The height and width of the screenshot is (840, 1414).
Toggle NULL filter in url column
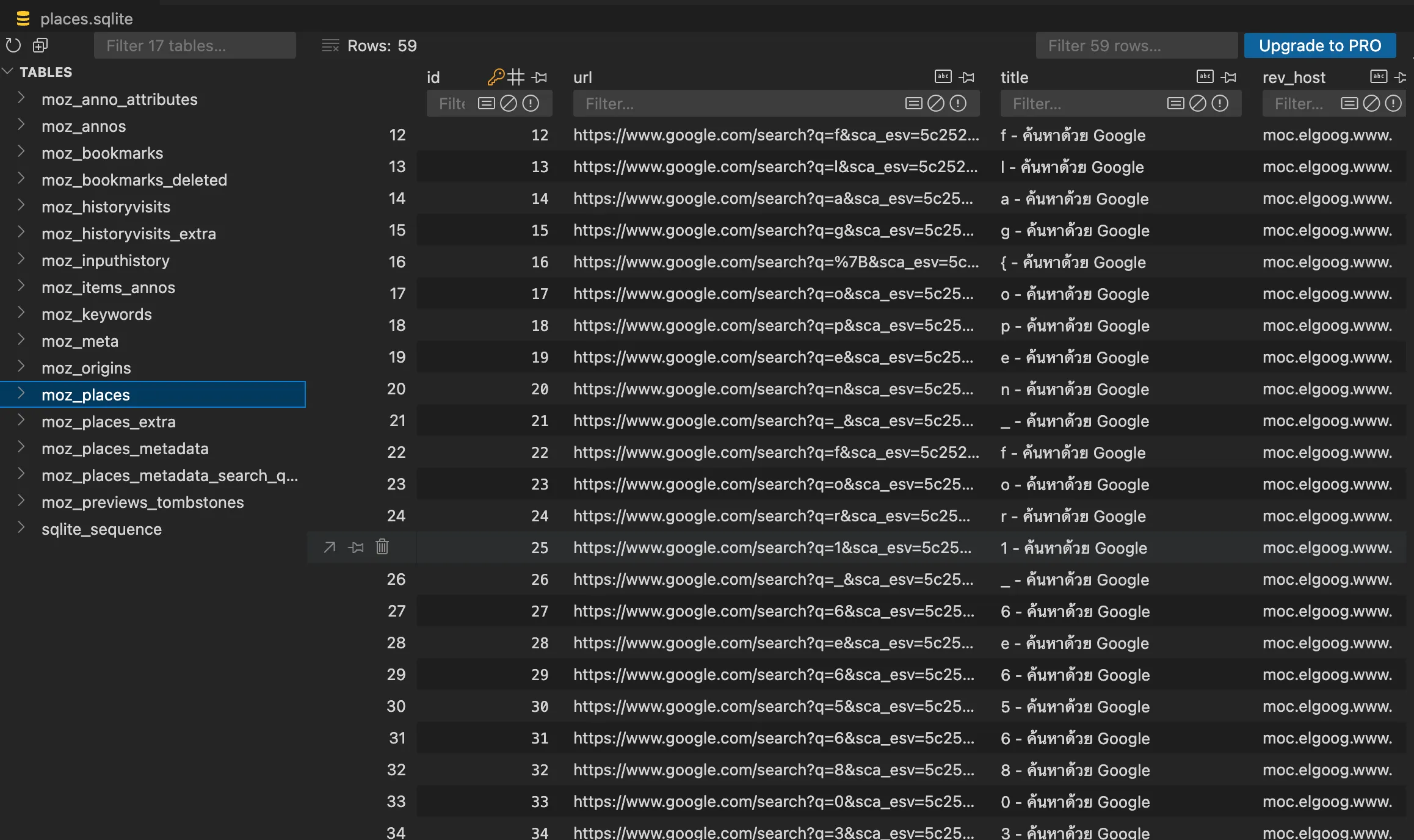point(936,104)
